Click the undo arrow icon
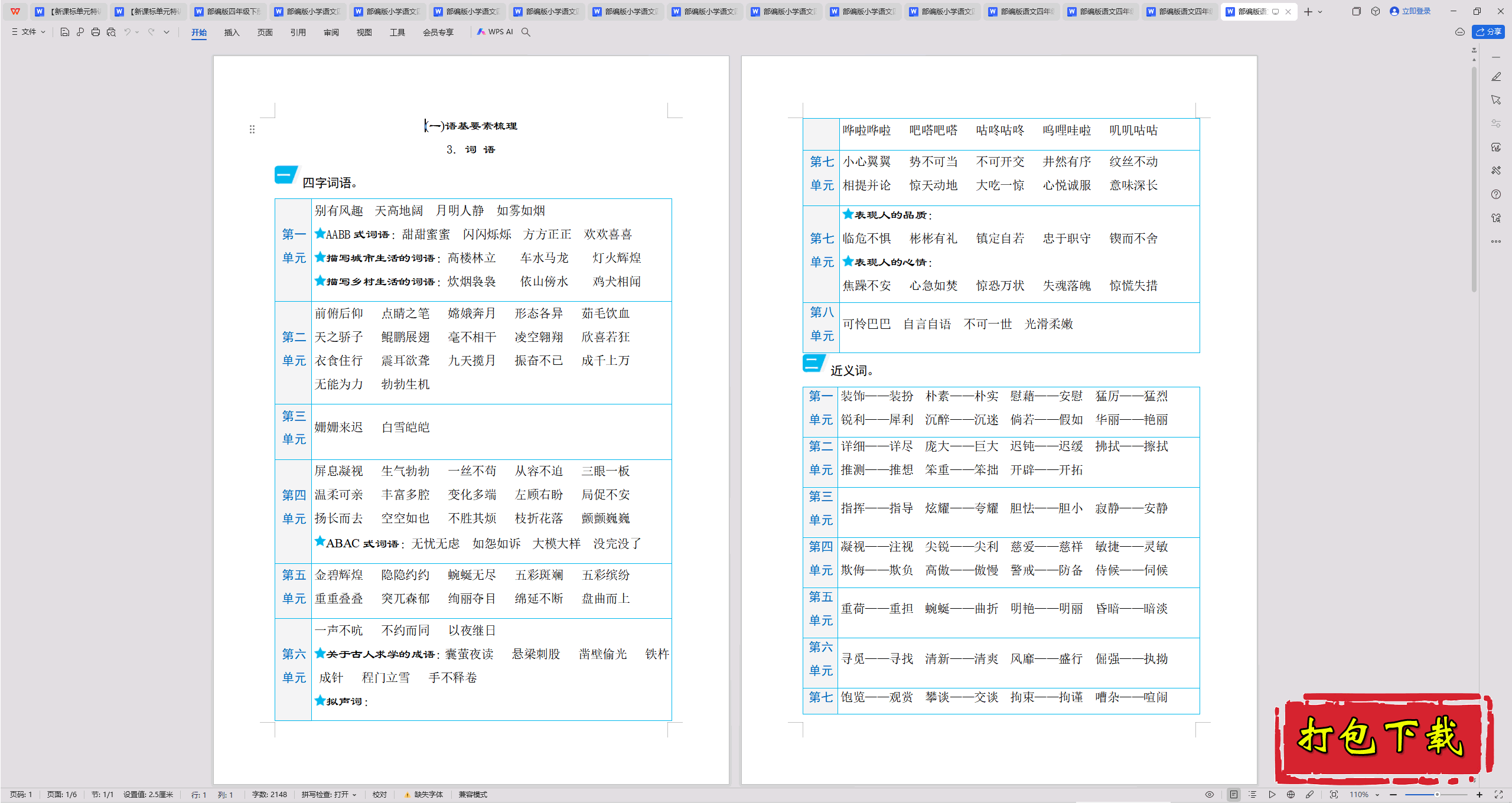 coord(127,32)
